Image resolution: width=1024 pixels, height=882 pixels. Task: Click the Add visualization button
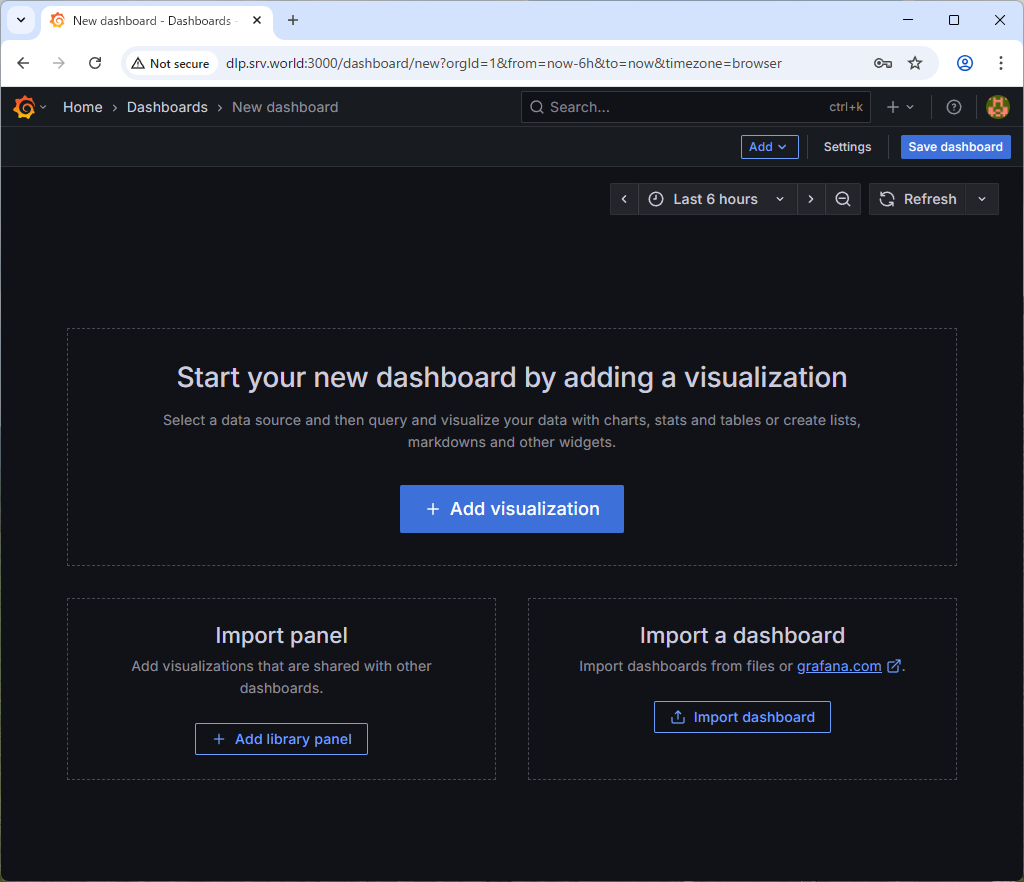(512, 509)
